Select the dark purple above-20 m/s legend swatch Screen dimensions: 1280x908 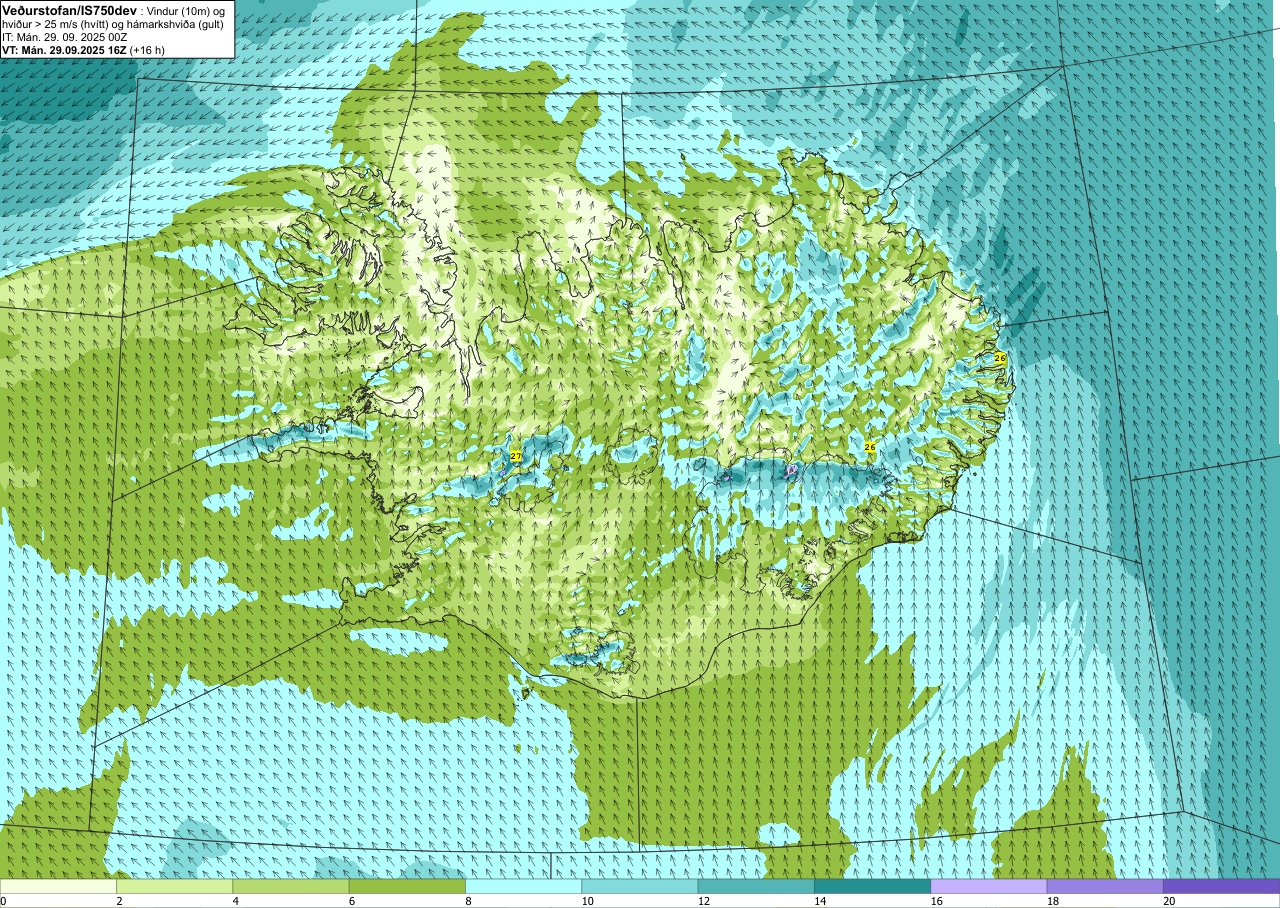click(x=1221, y=886)
